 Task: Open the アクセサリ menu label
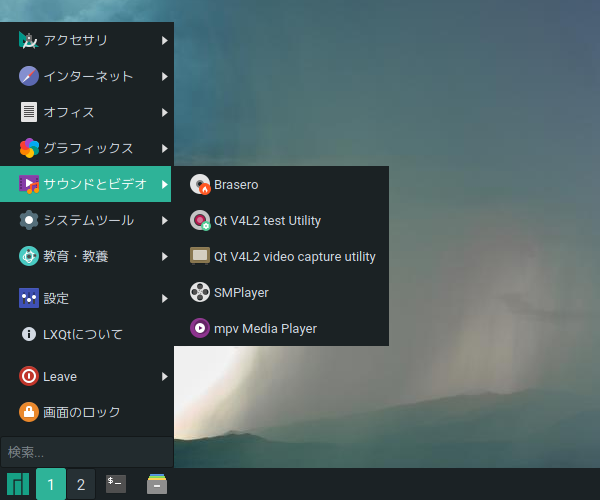pos(75,40)
